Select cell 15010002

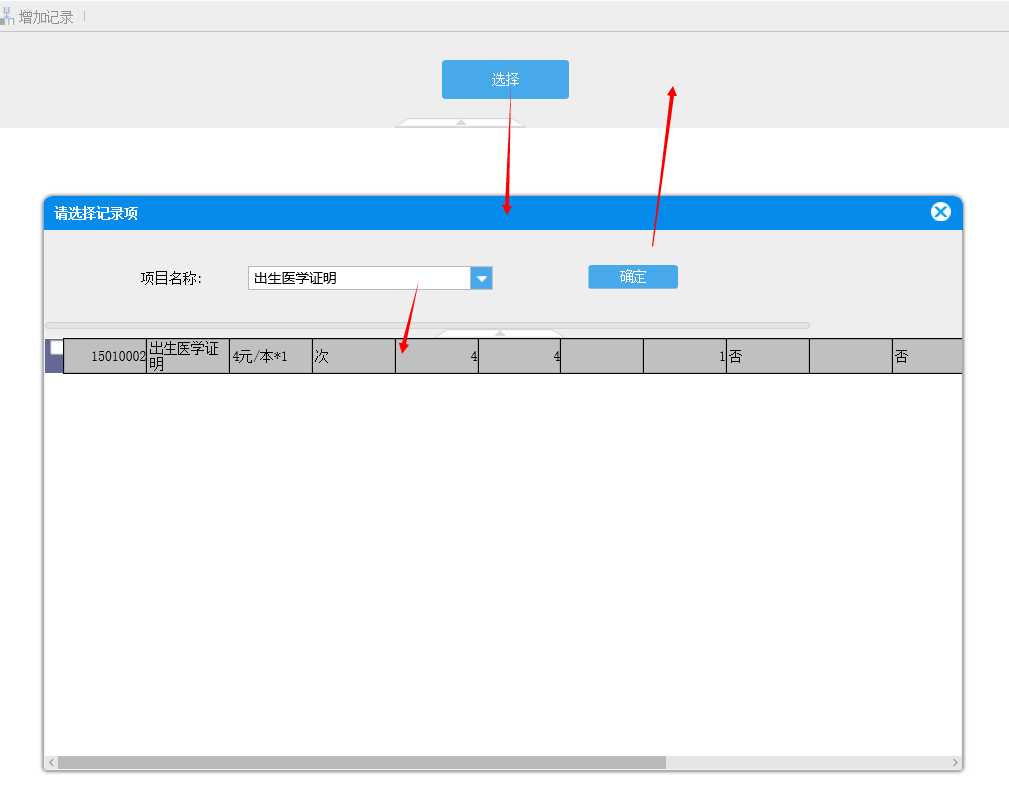105,356
